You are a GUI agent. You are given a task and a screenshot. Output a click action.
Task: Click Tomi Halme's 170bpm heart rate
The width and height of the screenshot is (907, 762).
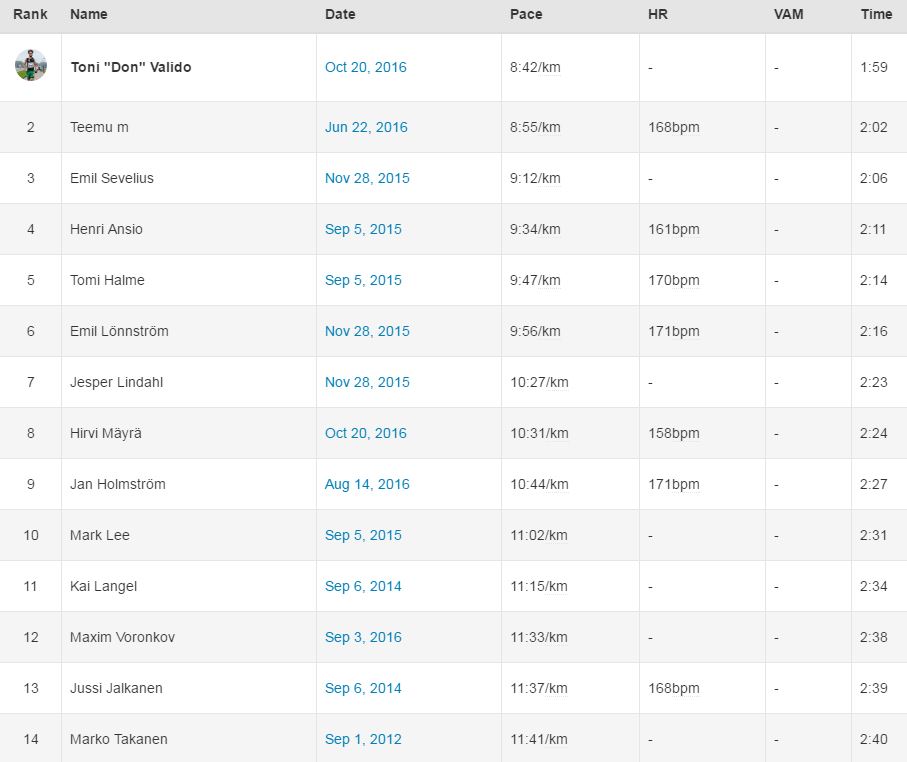click(x=674, y=280)
